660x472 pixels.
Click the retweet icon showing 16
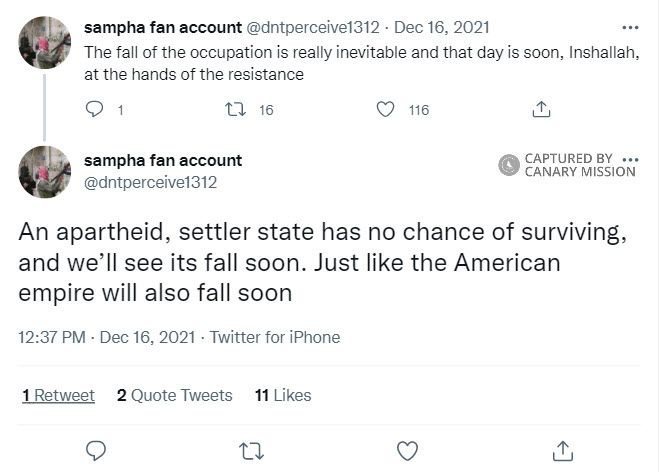click(x=237, y=110)
